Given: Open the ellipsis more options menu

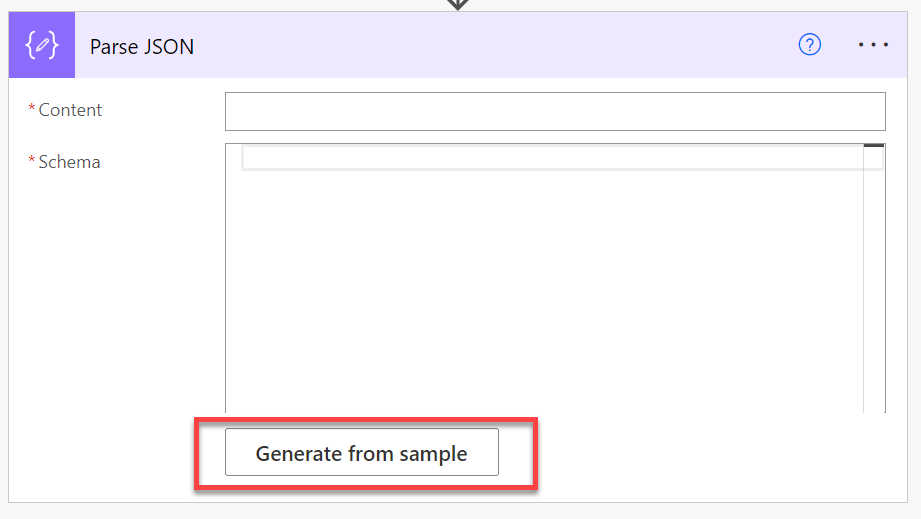Looking at the screenshot, I should (x=873, y=45).
